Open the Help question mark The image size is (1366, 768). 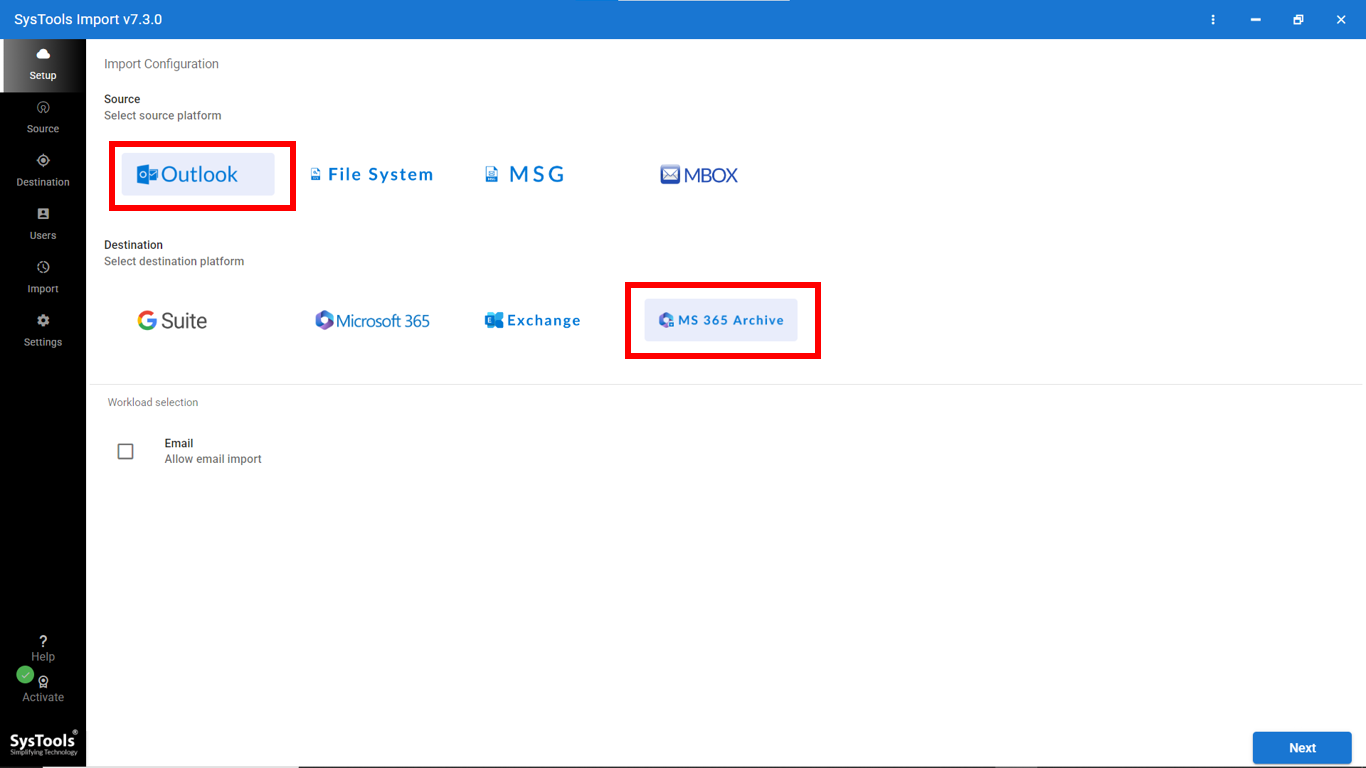click(43, 648)
